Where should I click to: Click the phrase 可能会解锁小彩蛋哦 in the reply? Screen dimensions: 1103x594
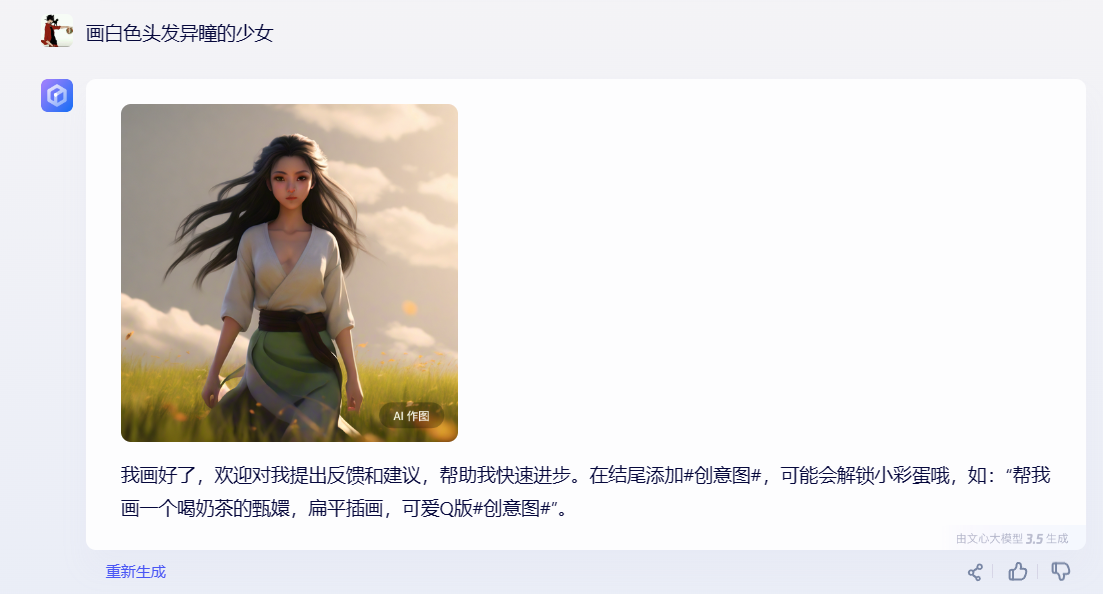point(865,475)
